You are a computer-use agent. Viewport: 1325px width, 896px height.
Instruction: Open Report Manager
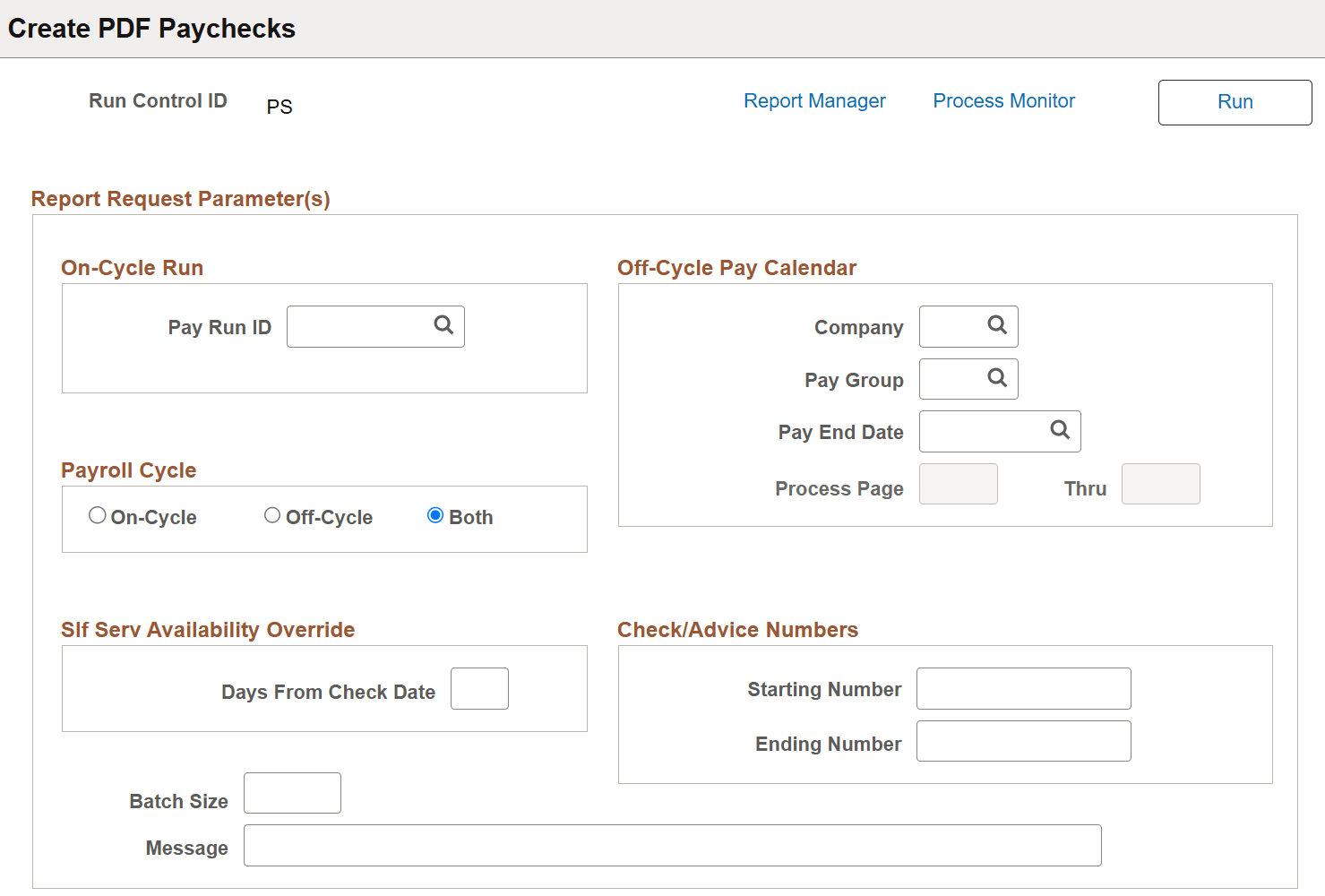pyautogui.click(x=814, y=100)
